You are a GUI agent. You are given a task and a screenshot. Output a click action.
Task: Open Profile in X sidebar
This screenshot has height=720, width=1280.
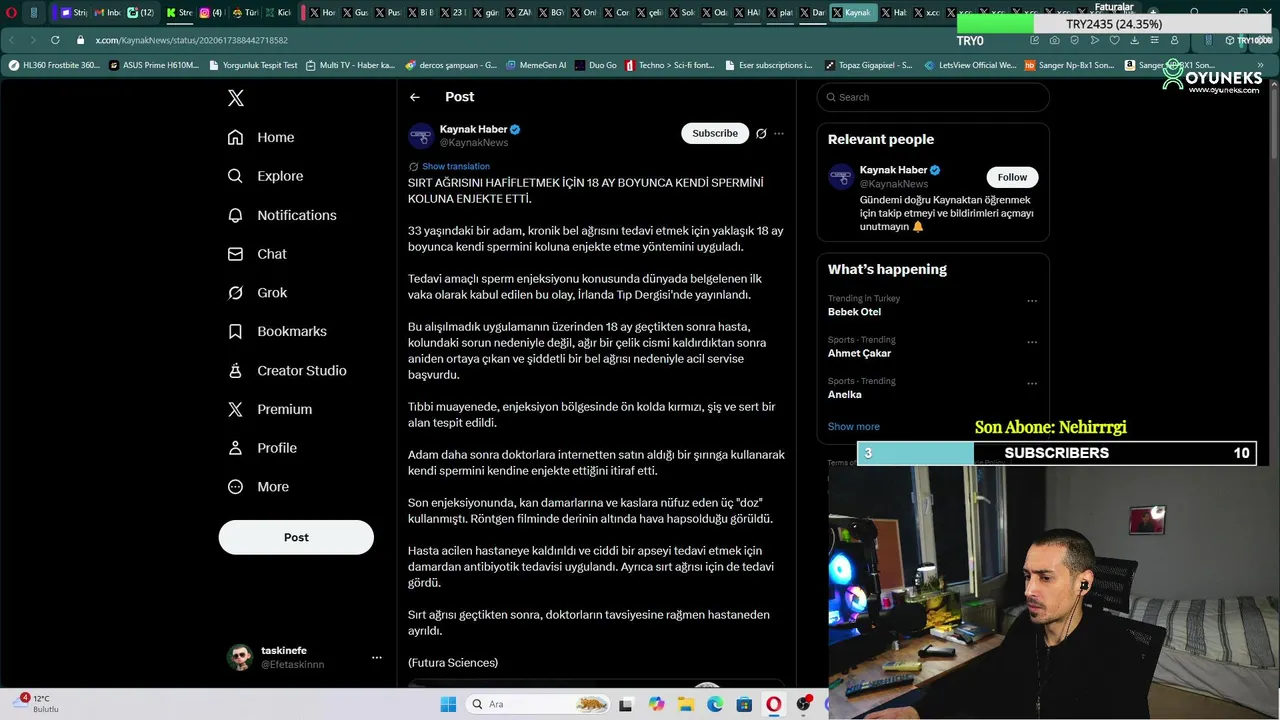click(262, 448)
